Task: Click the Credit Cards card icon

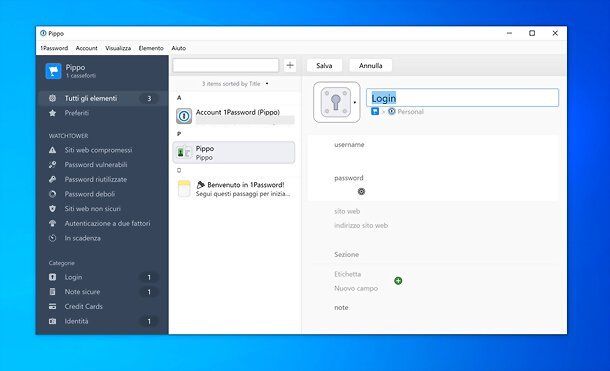Action: pos(53,306)
